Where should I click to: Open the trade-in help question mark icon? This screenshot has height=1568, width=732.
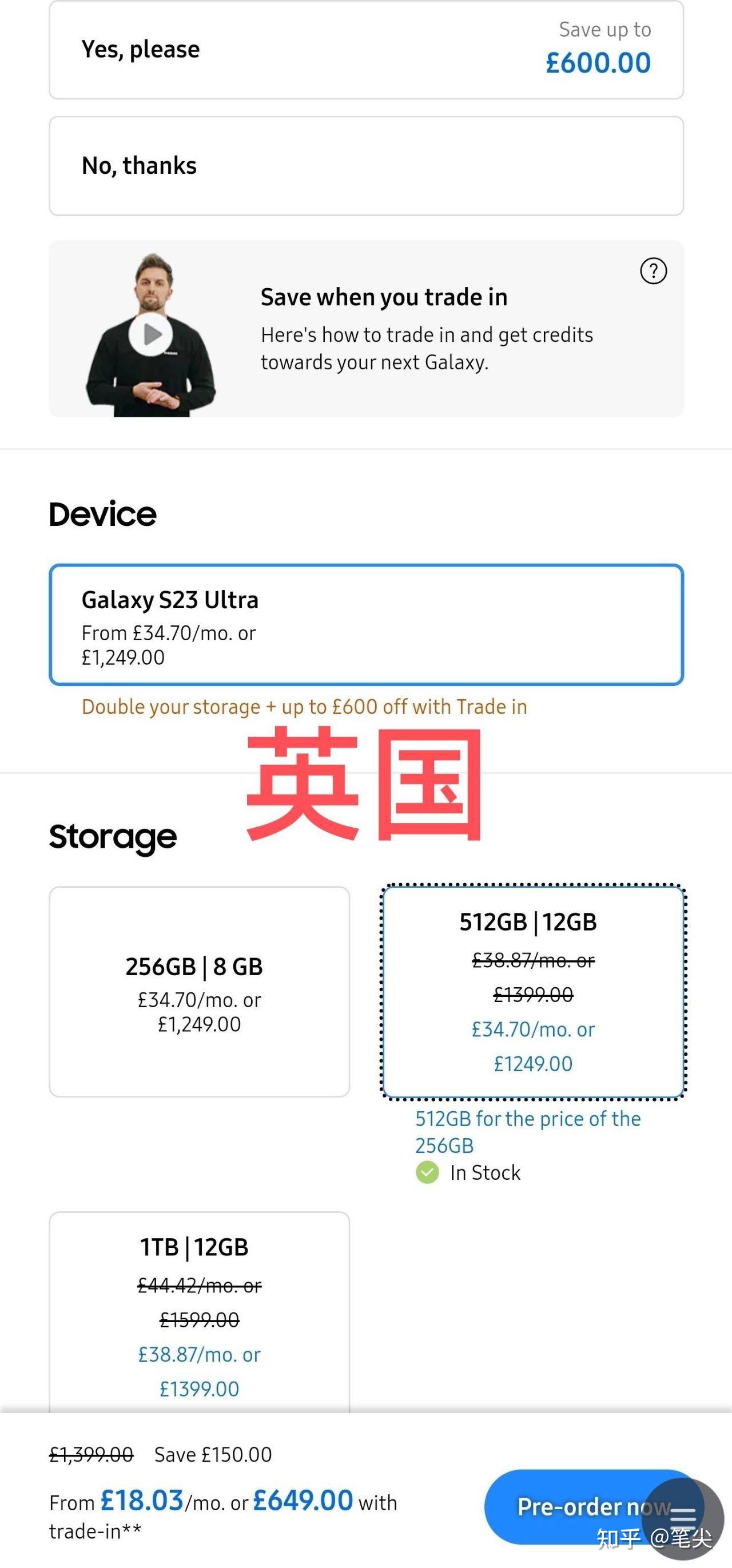[x=654, y=271]
